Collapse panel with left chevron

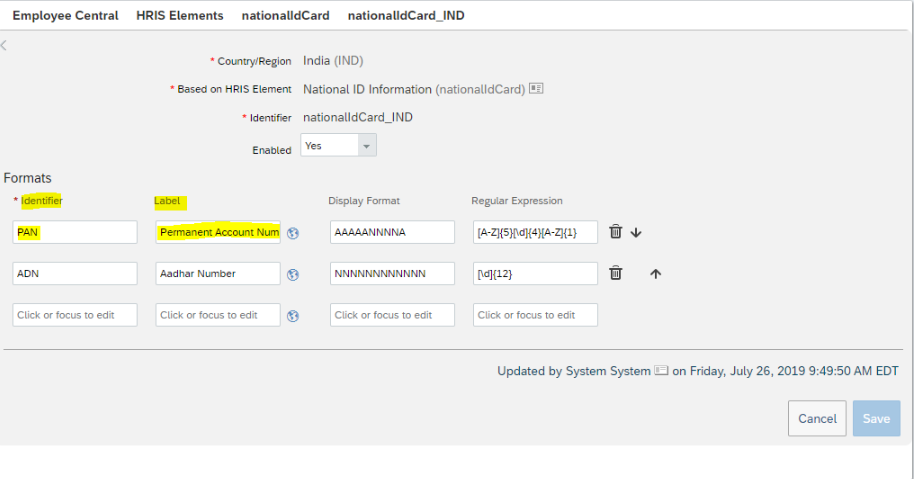[4, 45]
